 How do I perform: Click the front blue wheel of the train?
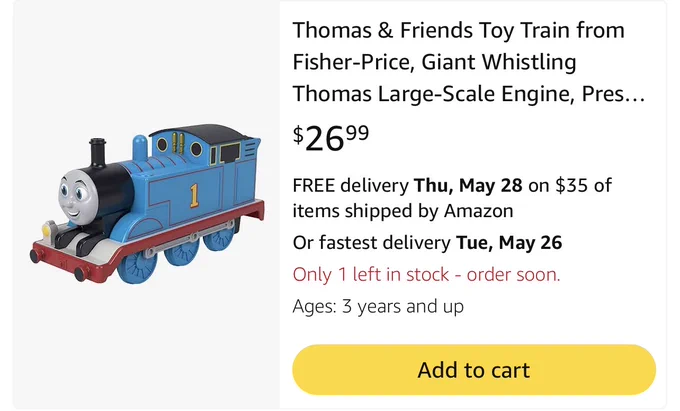point(137,267)
